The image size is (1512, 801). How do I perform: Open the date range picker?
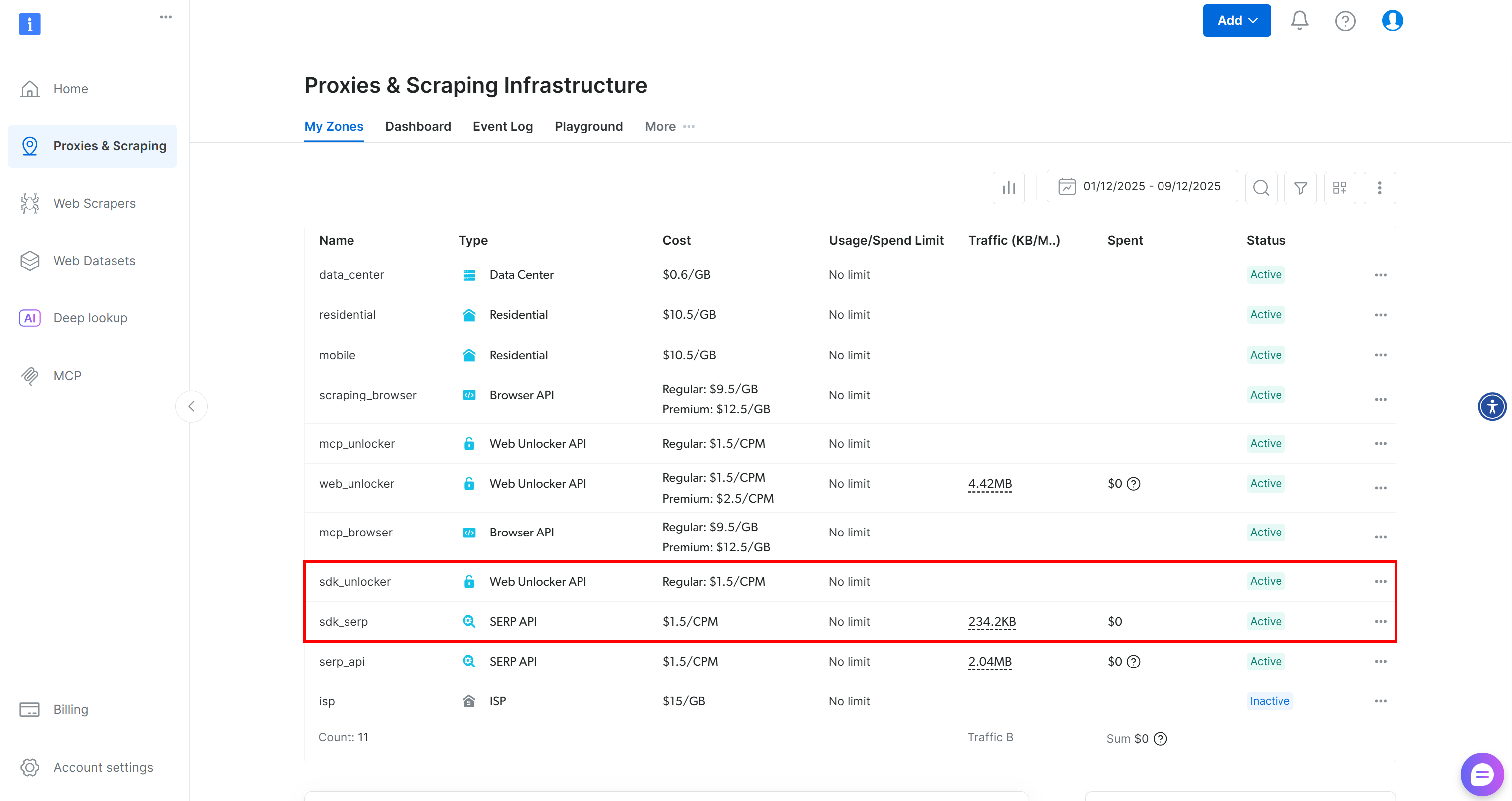click(1142, 187)
